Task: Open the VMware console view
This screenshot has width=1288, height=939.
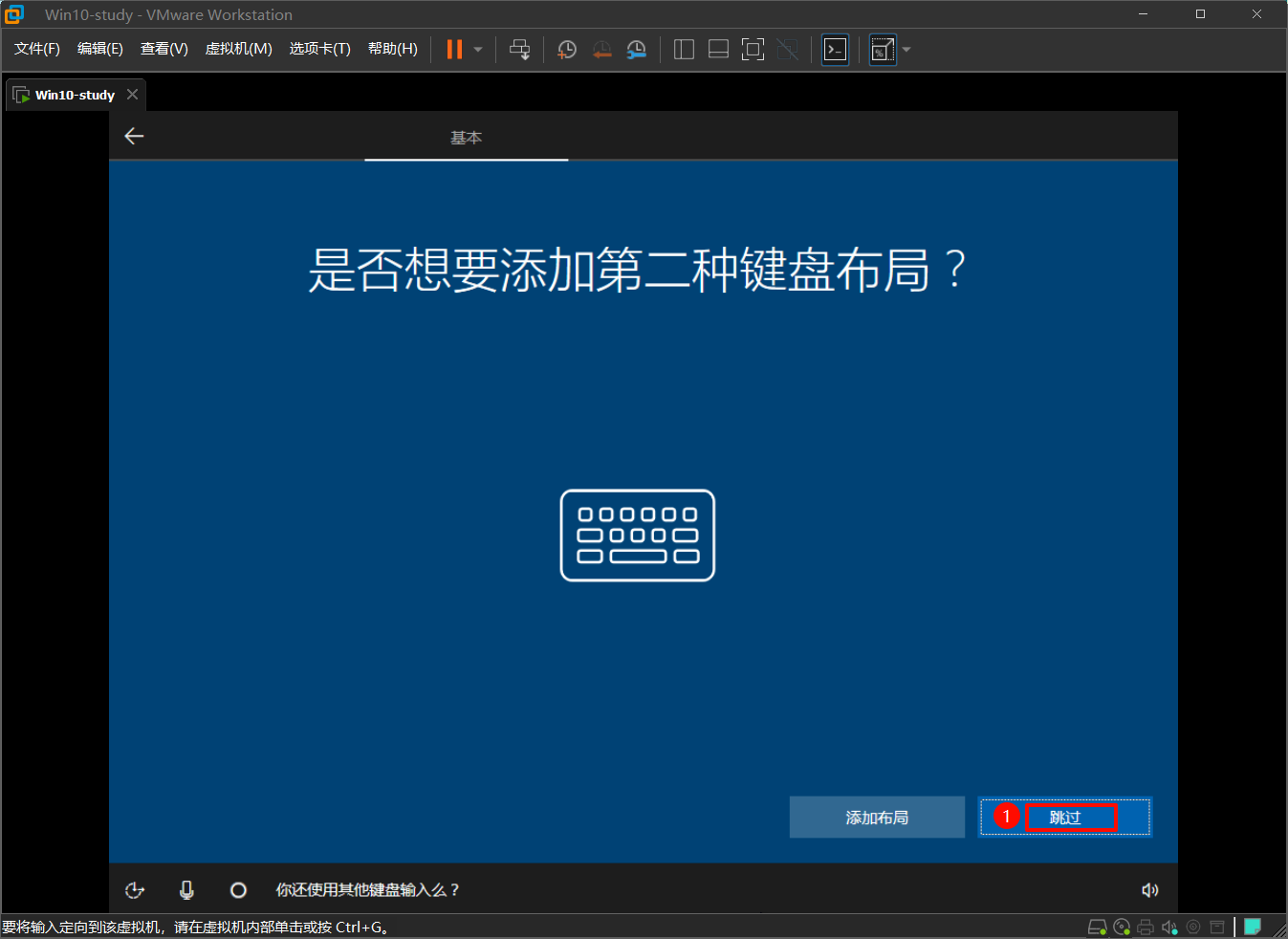Action: 835,50
